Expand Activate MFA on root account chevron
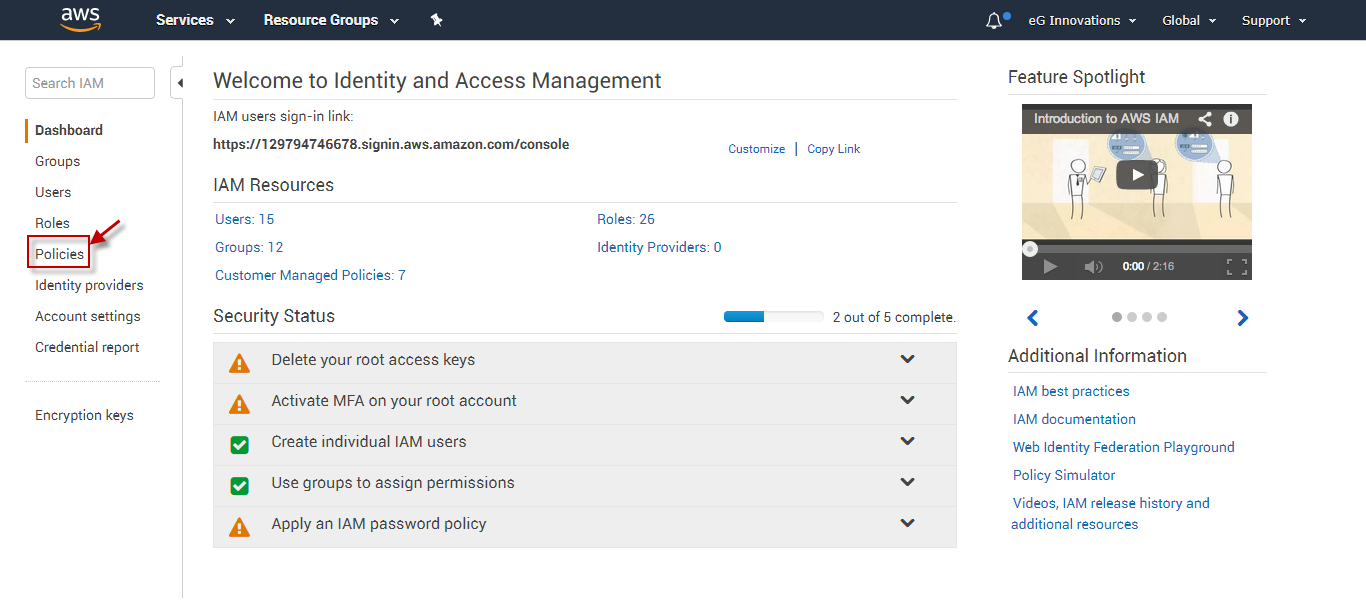This screenshot has height=604, width=1366. pos(908,400)
